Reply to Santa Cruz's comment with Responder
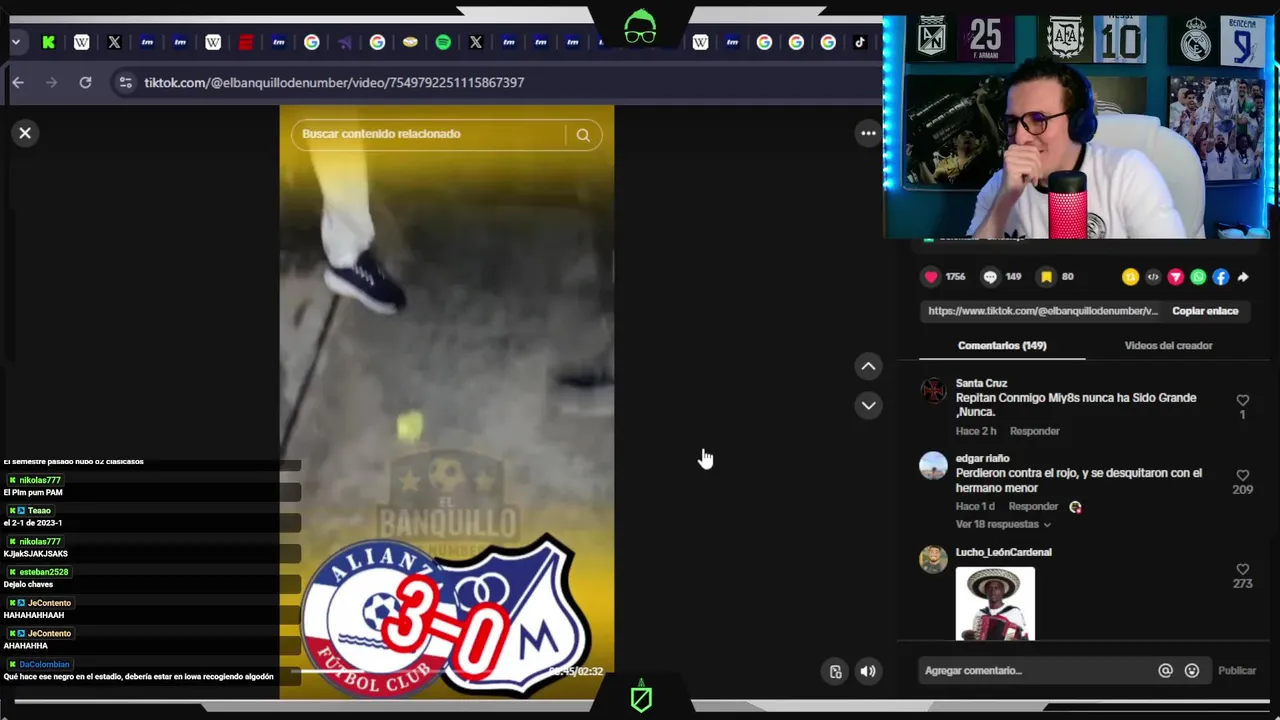The height and width of the screenshot is (720, 1280). 1034,431
